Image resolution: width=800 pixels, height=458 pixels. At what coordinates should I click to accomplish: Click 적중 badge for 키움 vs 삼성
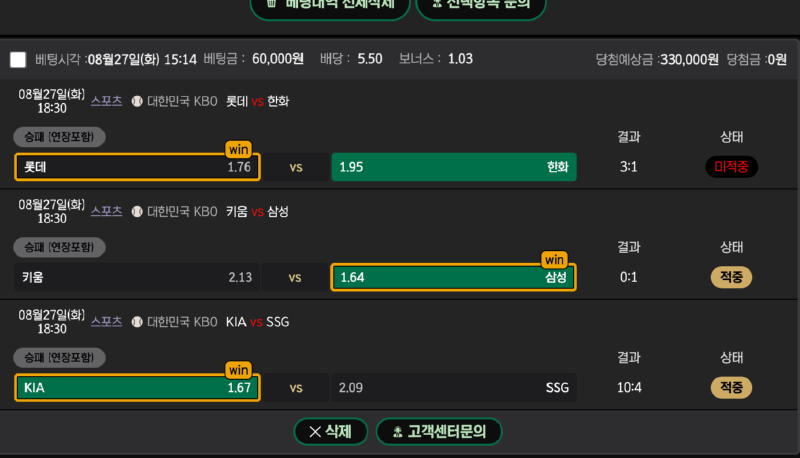coord(731,277)
